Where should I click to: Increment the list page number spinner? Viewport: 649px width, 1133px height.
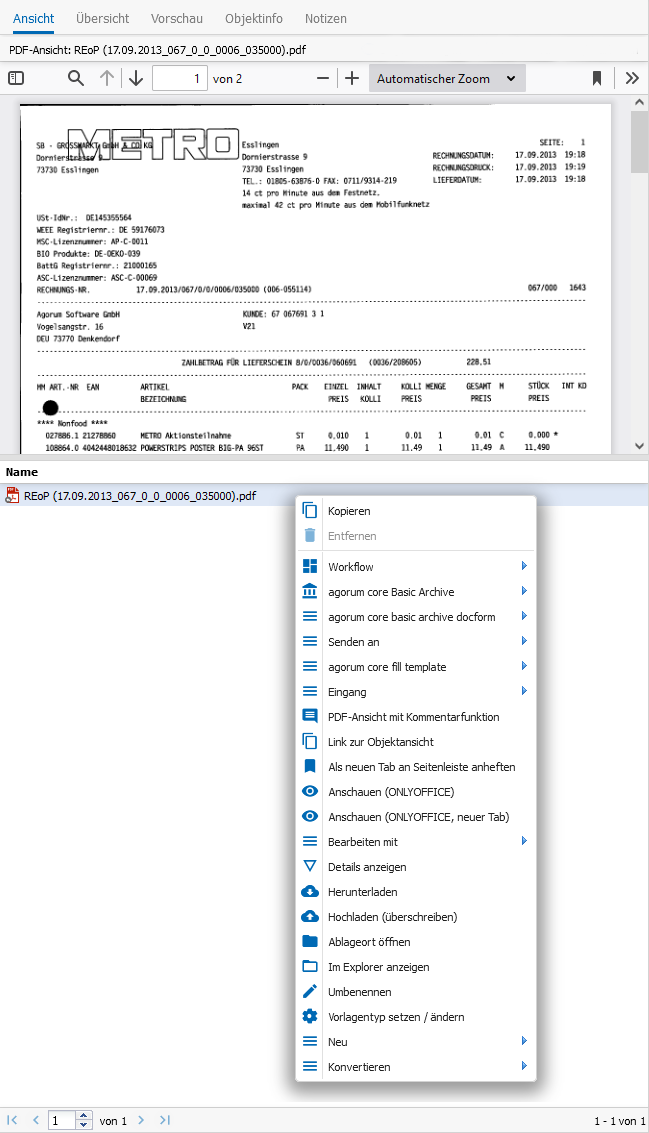pyautogui.click(x=85, y=1116)
